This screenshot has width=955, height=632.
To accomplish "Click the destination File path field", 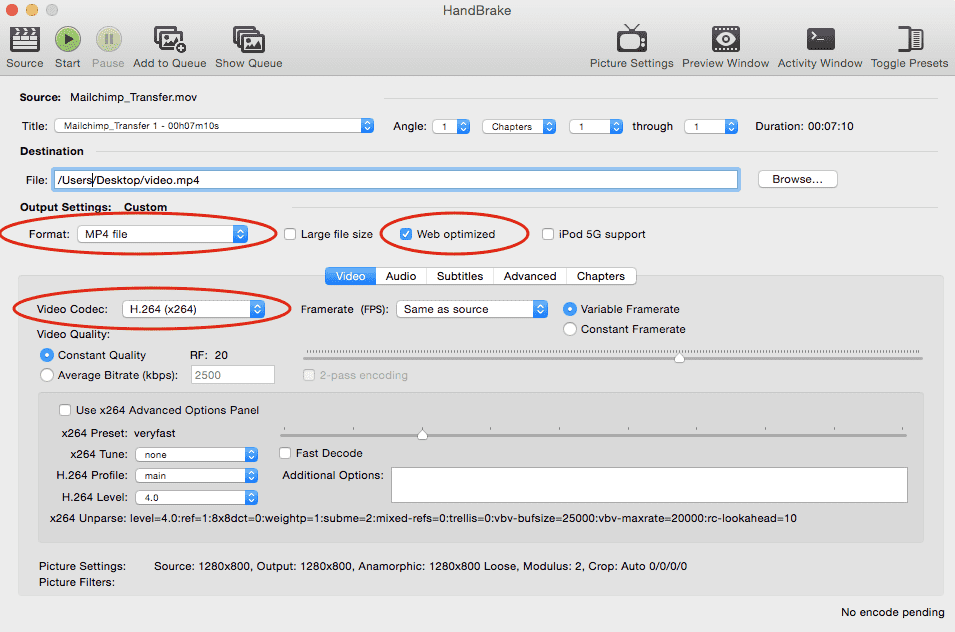I will click(396, 180).
